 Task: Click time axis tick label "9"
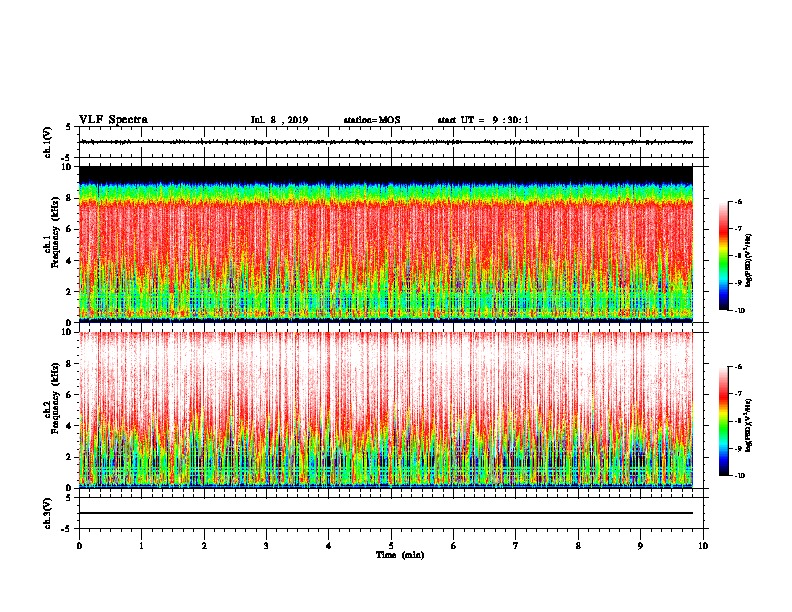(x=640, y=546)
